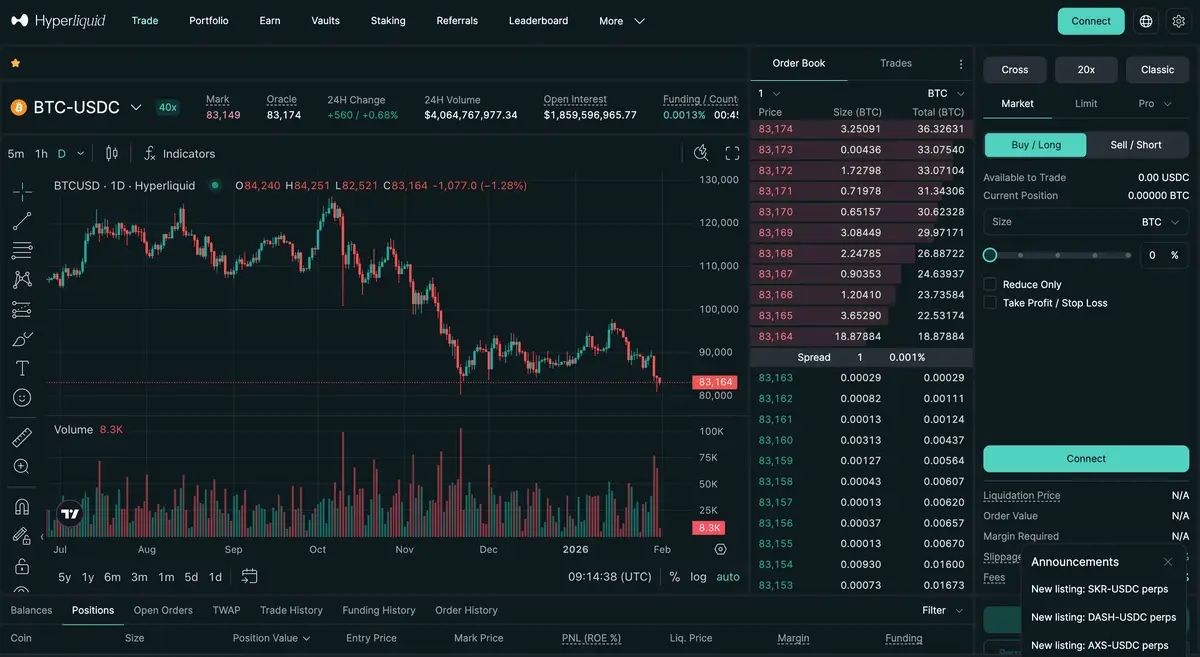Click the 20x leverage button
1200x657 pixels.
click(1086, 70)
